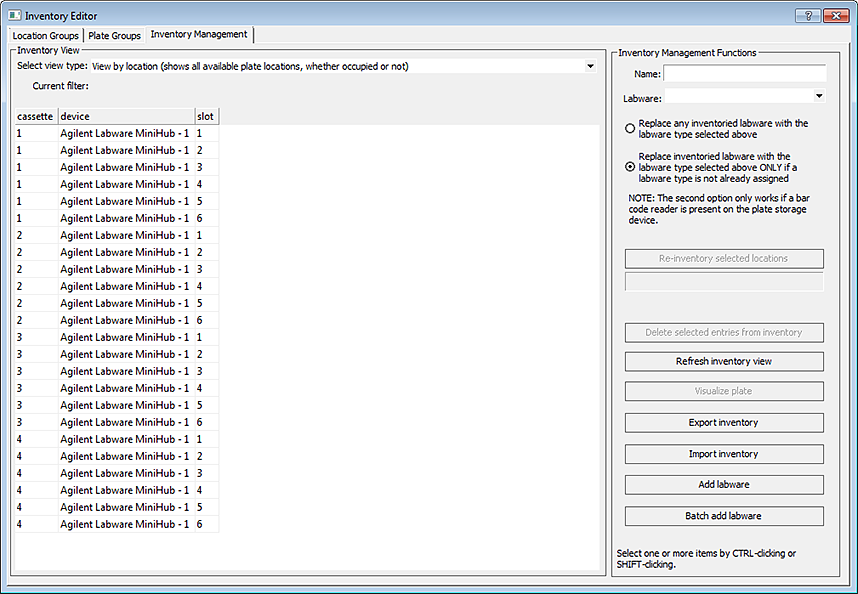The height and width of the screenshot is (594, 858).
Task: Click inside the Name text field
Action: (745, 74)
